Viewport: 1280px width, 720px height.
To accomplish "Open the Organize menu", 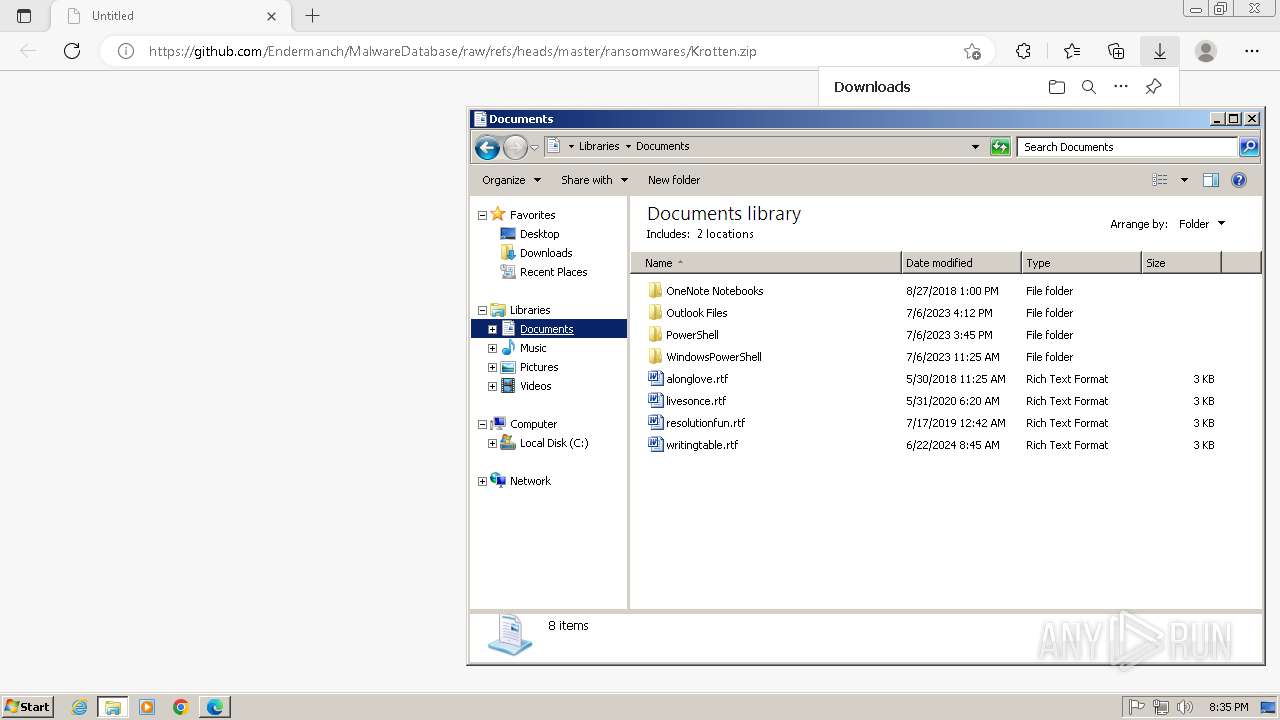I will (511, 180).
